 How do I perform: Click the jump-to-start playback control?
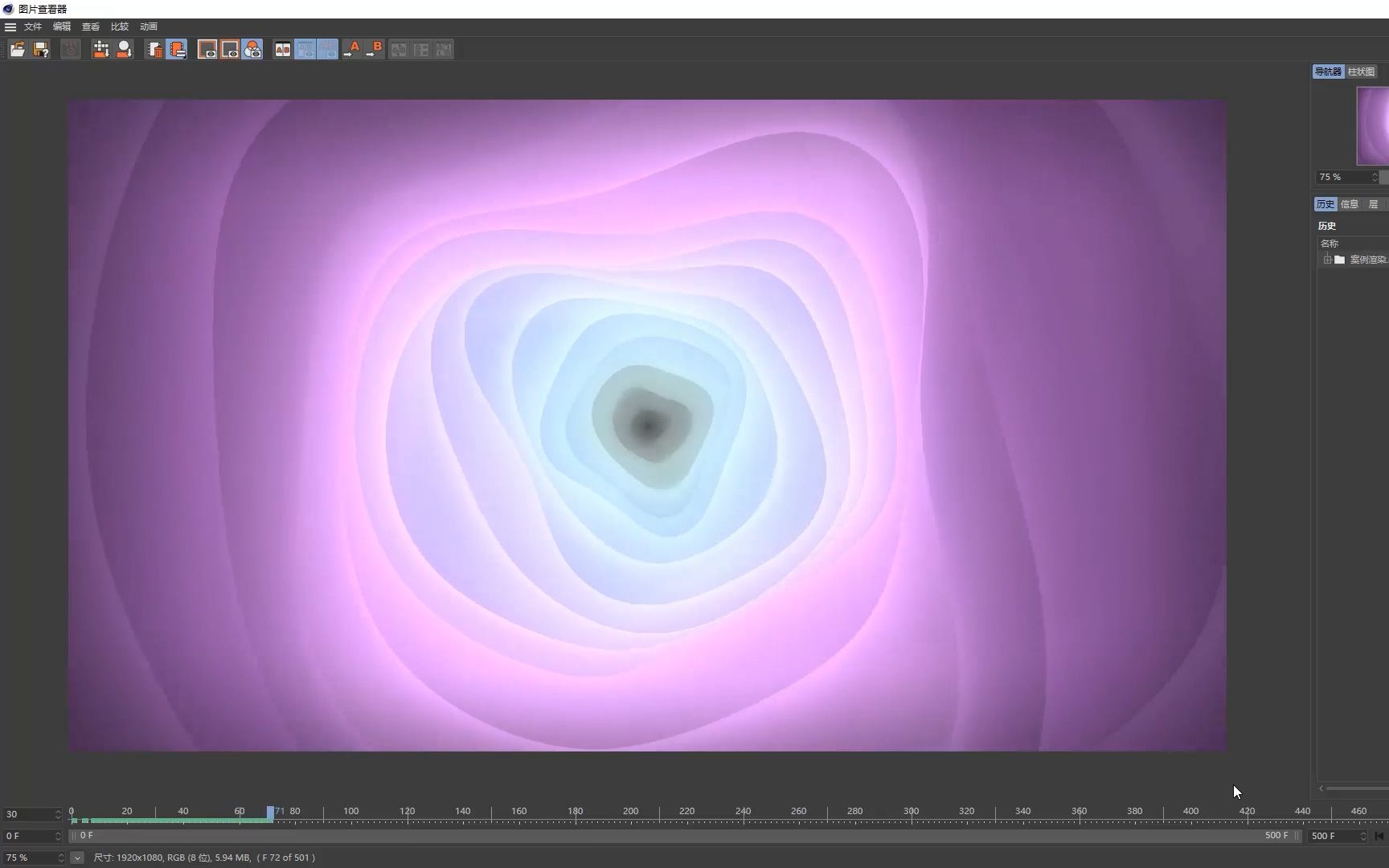click(x=1378, y=836)
